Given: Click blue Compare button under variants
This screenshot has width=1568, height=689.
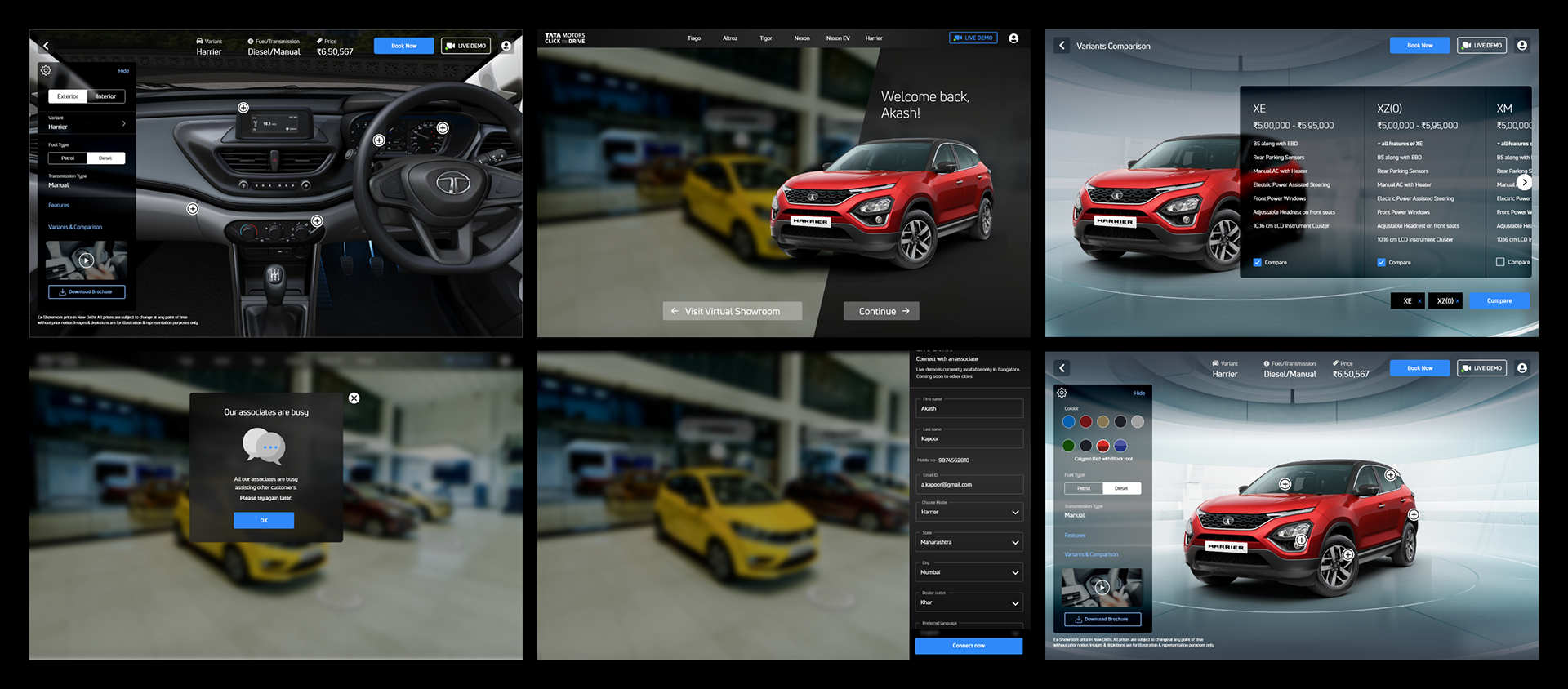Looking at the screenshot, I should [x=1499, y=301].
